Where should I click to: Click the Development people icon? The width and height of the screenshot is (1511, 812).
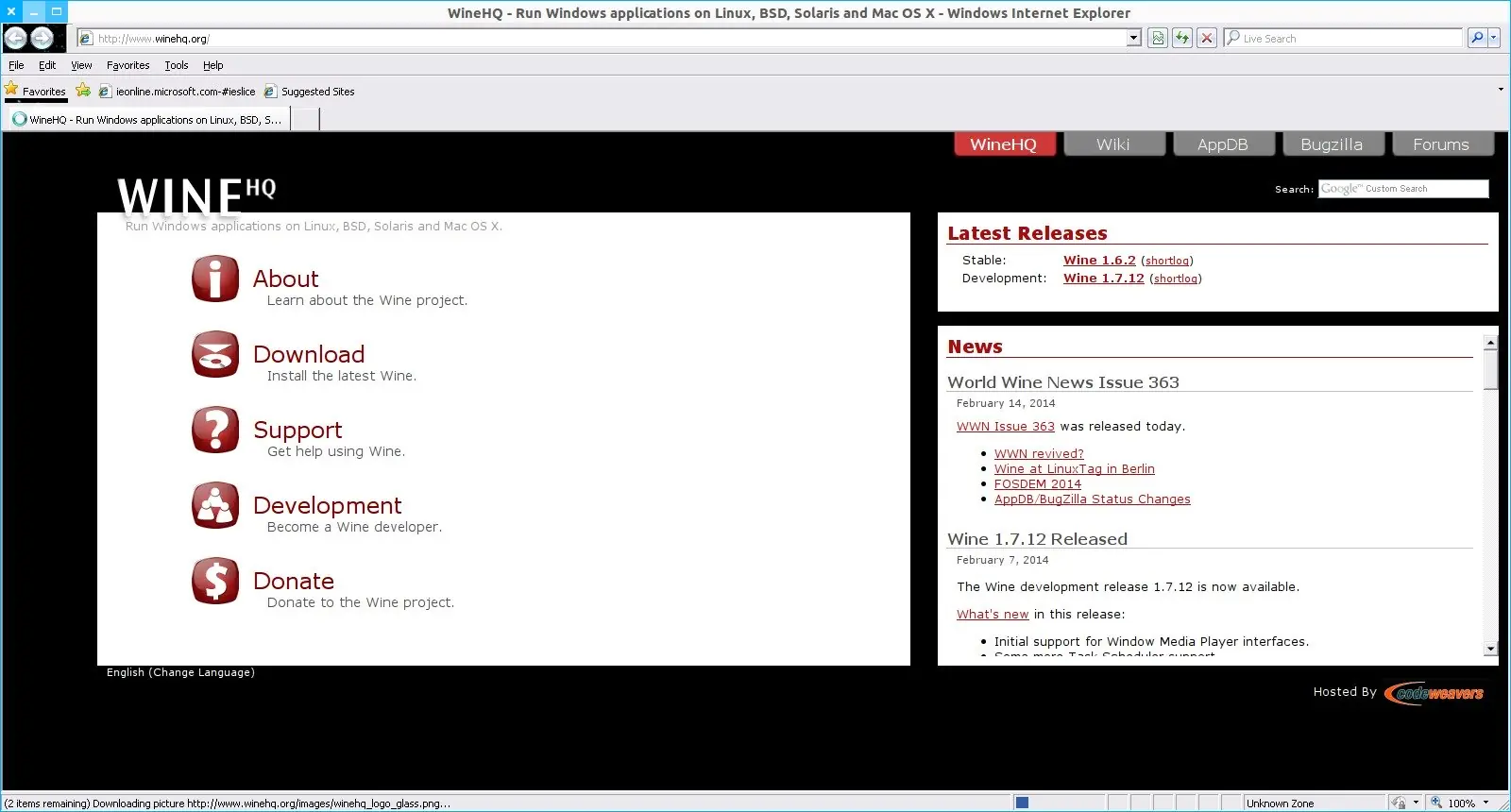215,505
